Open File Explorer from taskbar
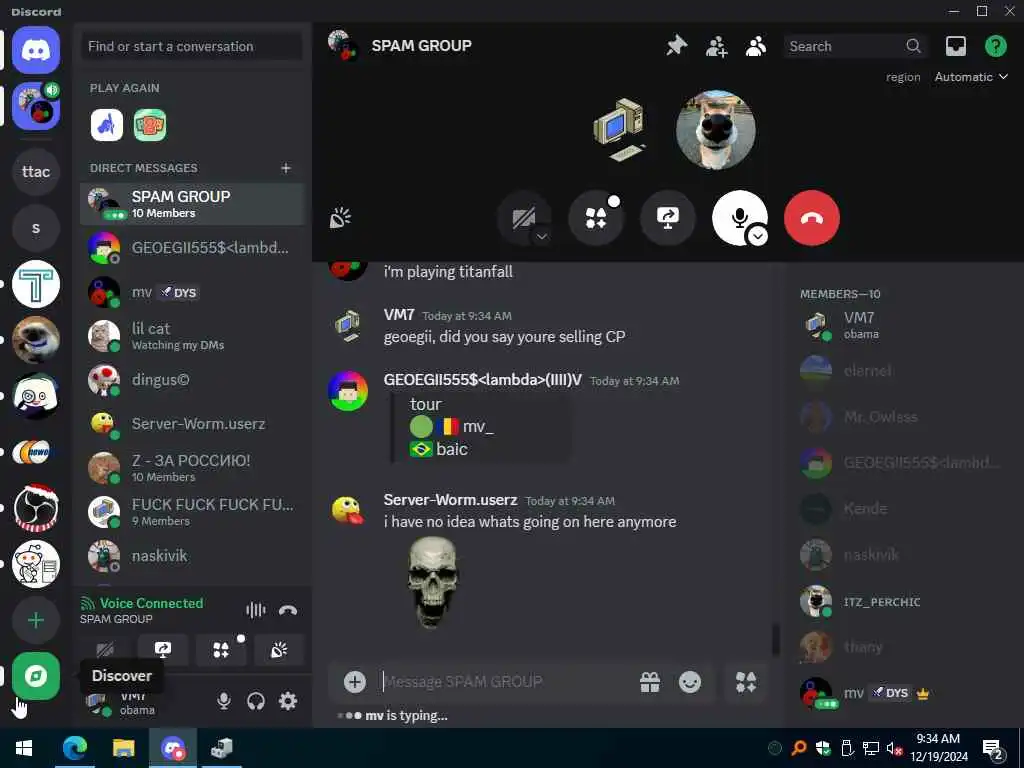Viewport: 1024px width, 768px height. [123, 748]
